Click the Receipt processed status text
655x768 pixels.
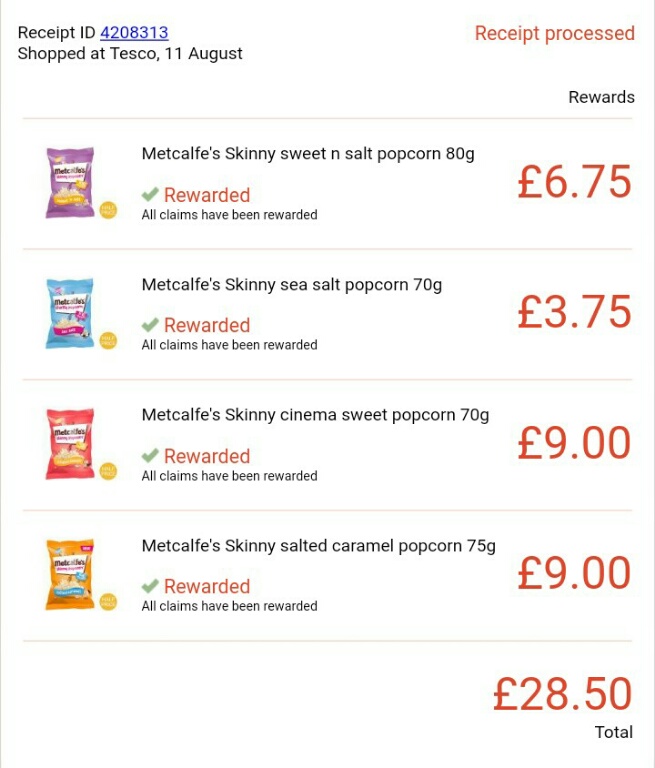click(x=554, y=33)
